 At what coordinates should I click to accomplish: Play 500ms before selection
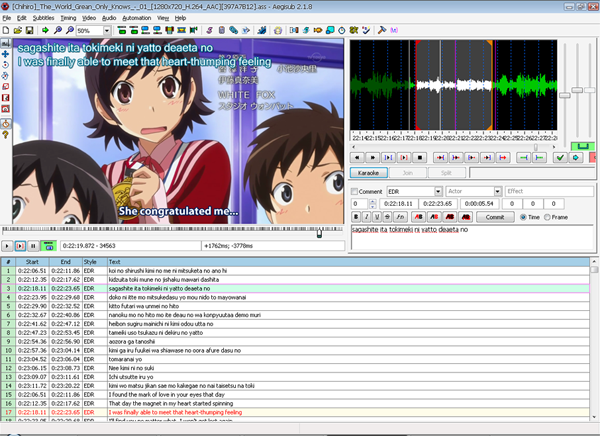[x=441, y=157]
